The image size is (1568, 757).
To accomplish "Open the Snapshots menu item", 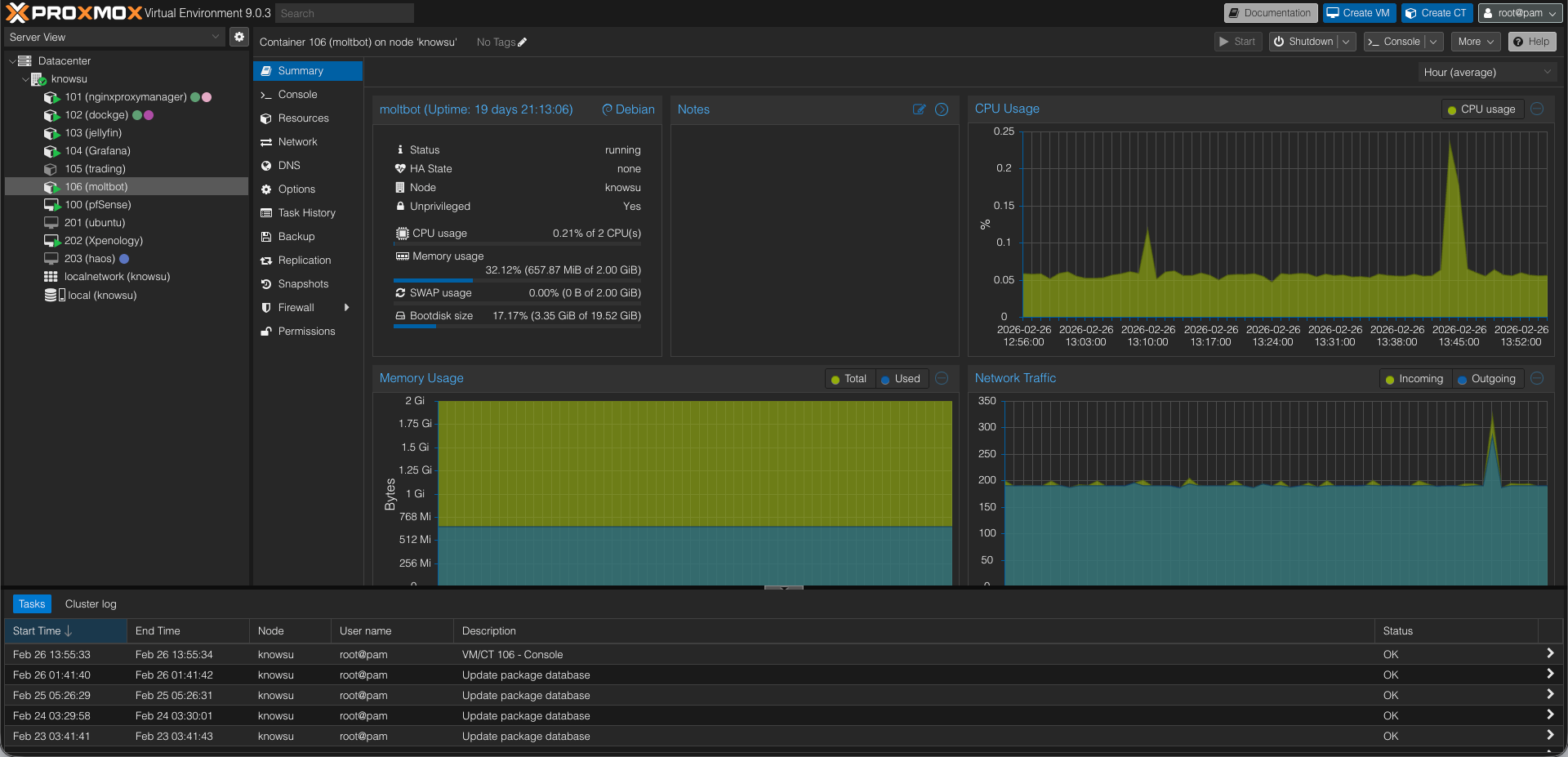I will (x=303, y=284).
